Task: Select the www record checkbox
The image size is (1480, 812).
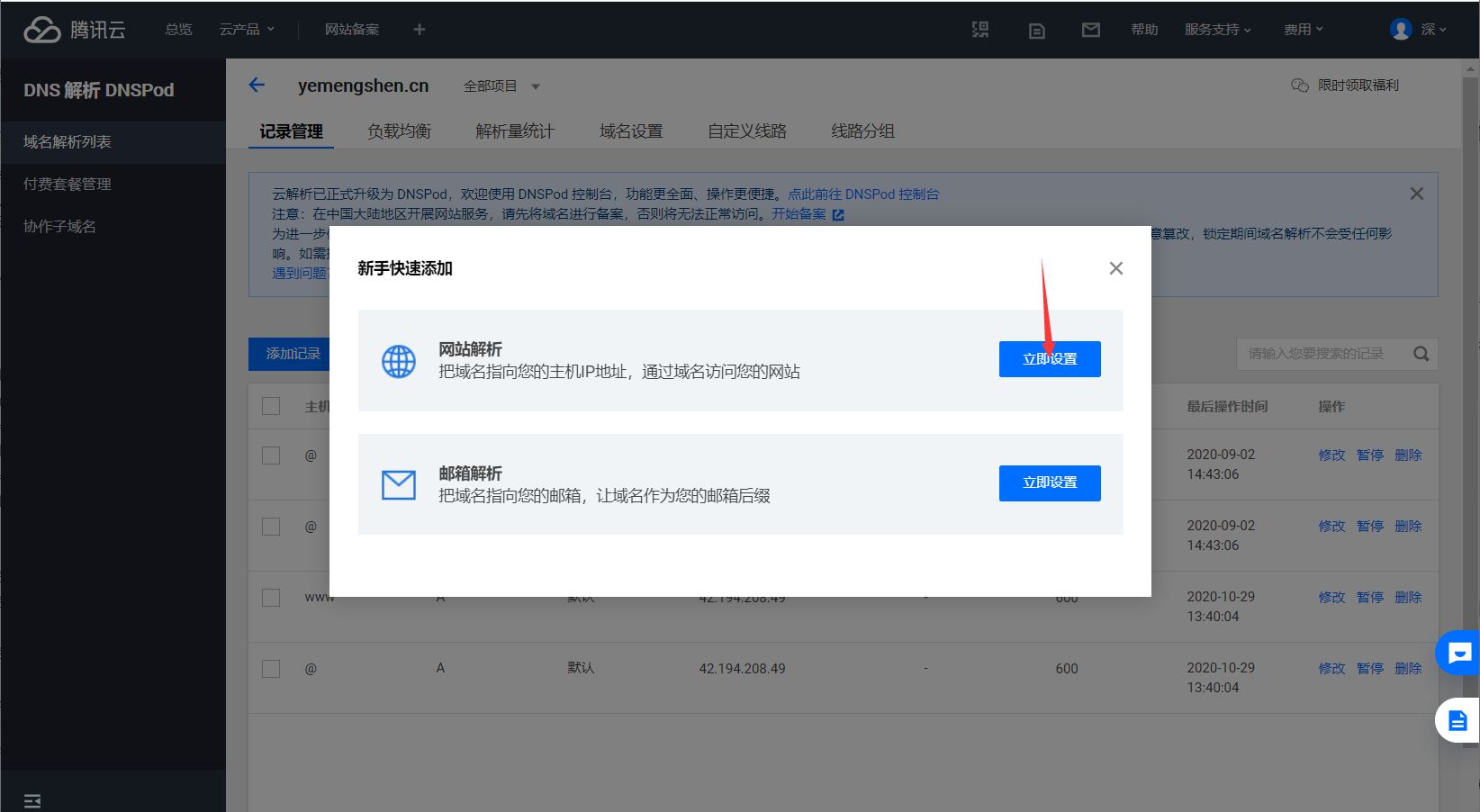Action: point(271,598)
